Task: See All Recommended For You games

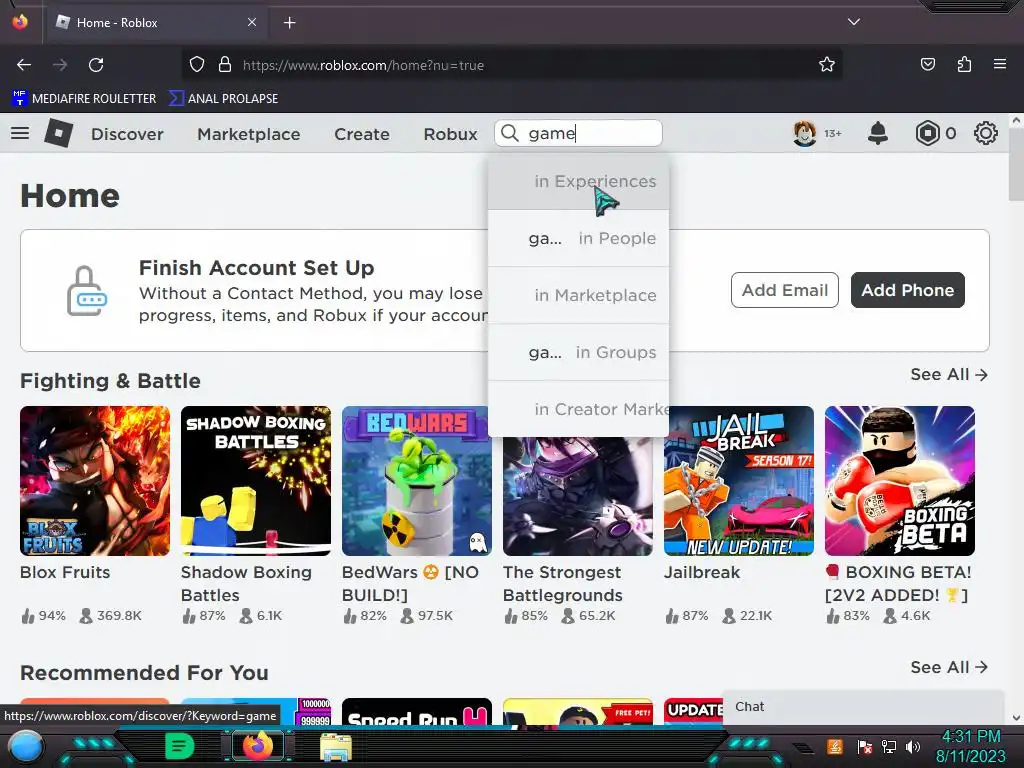Action: [949, 667]
